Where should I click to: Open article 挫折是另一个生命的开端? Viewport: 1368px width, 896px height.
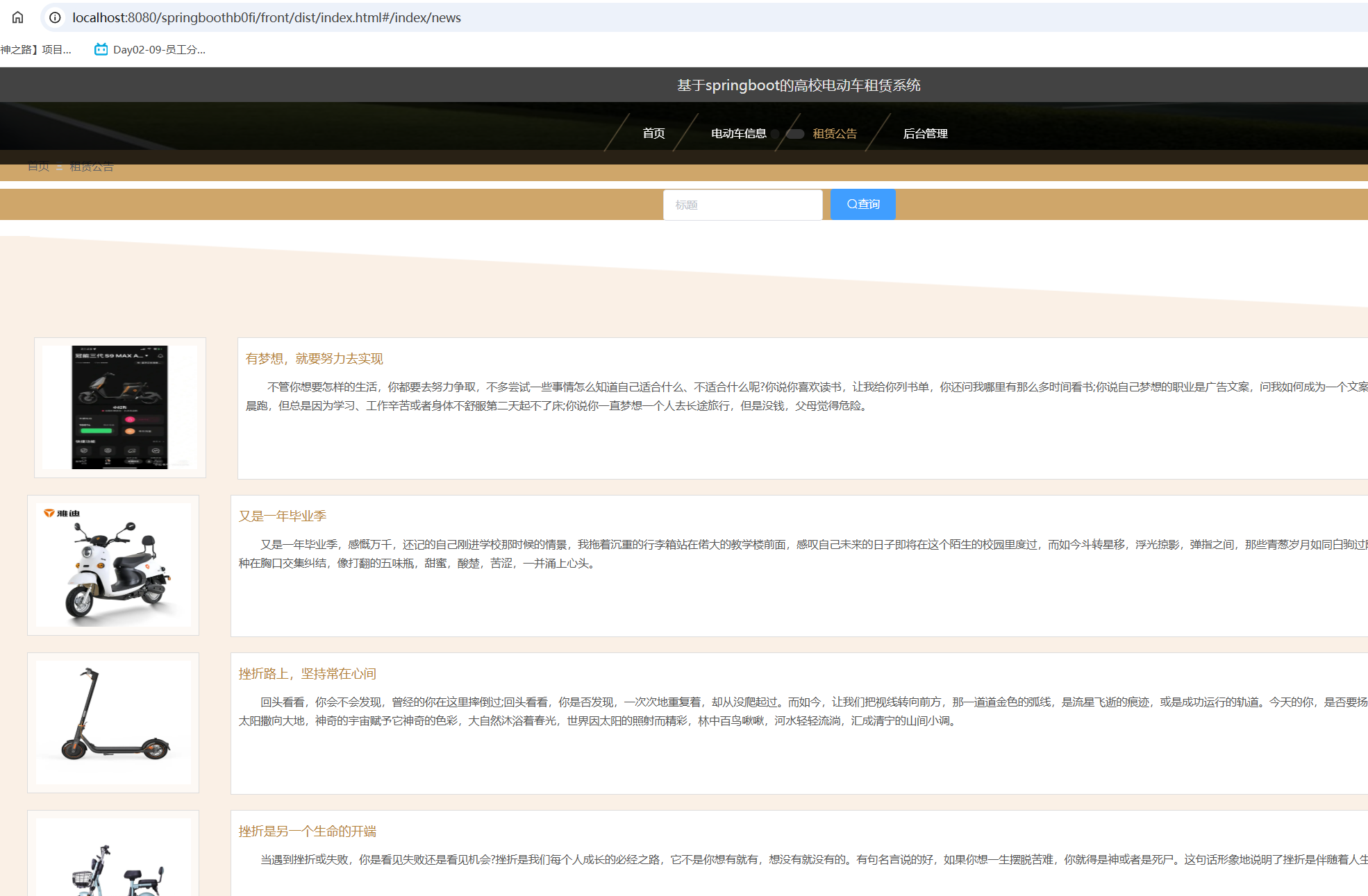pos(307,831)
